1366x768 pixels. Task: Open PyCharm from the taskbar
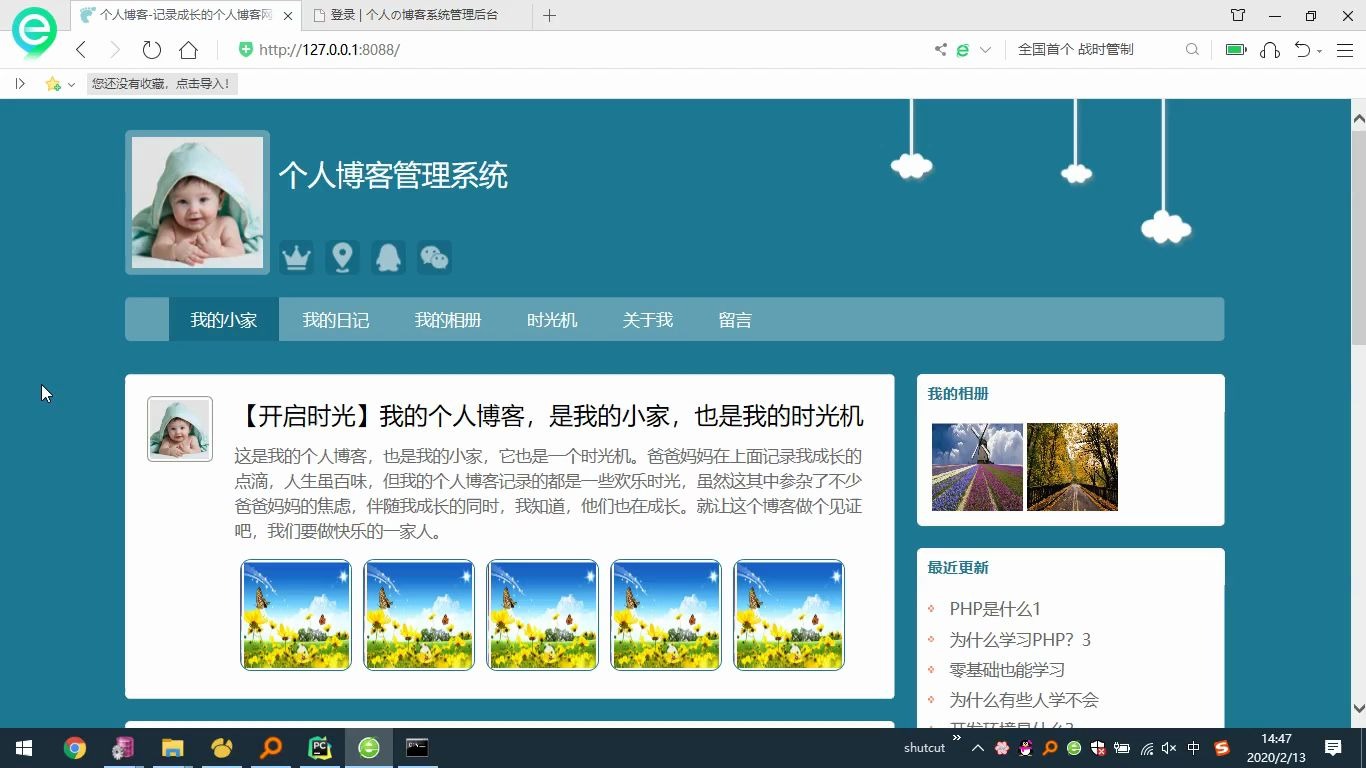(320, 748)
